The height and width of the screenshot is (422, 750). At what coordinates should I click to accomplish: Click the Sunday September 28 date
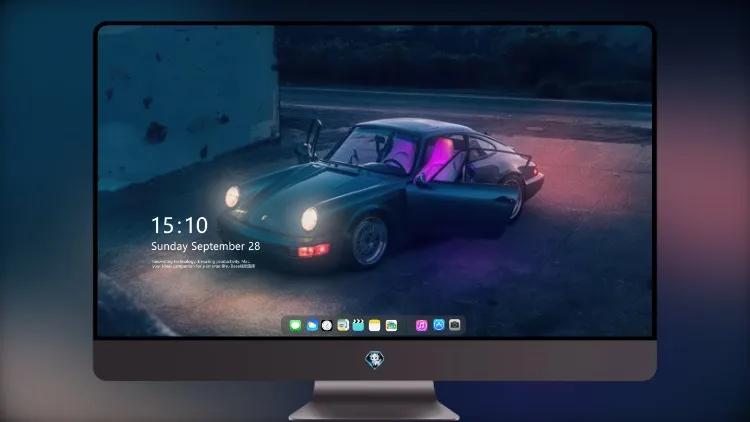pos(206,246)
